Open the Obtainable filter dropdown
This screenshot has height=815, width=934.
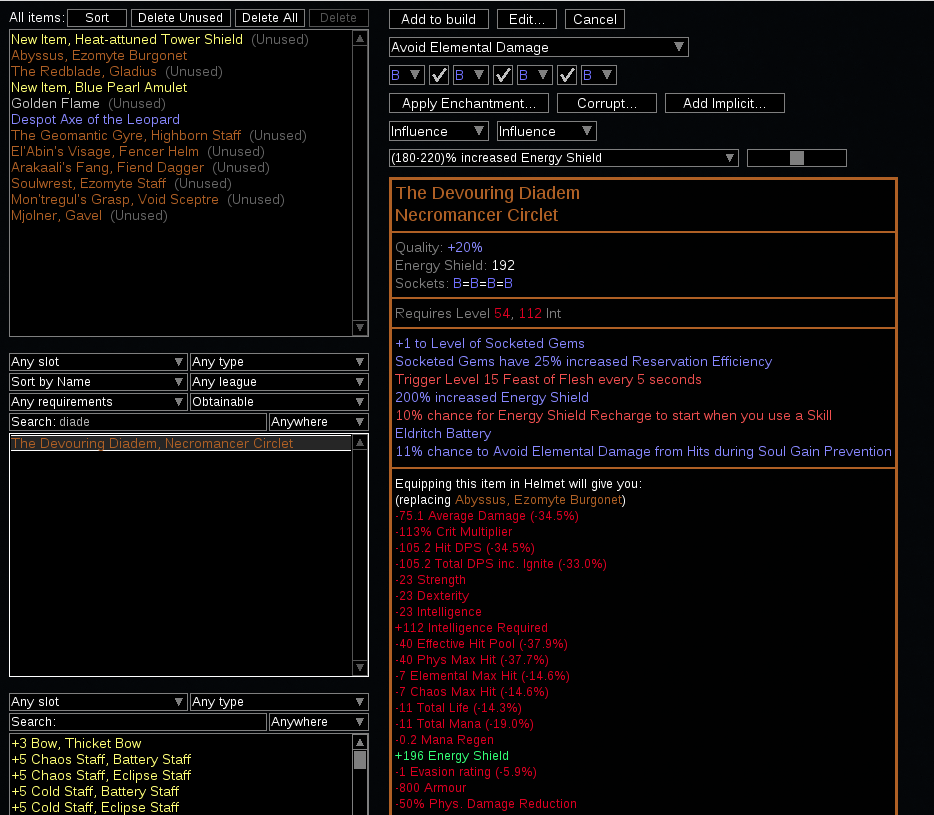[x=279, y=402]
